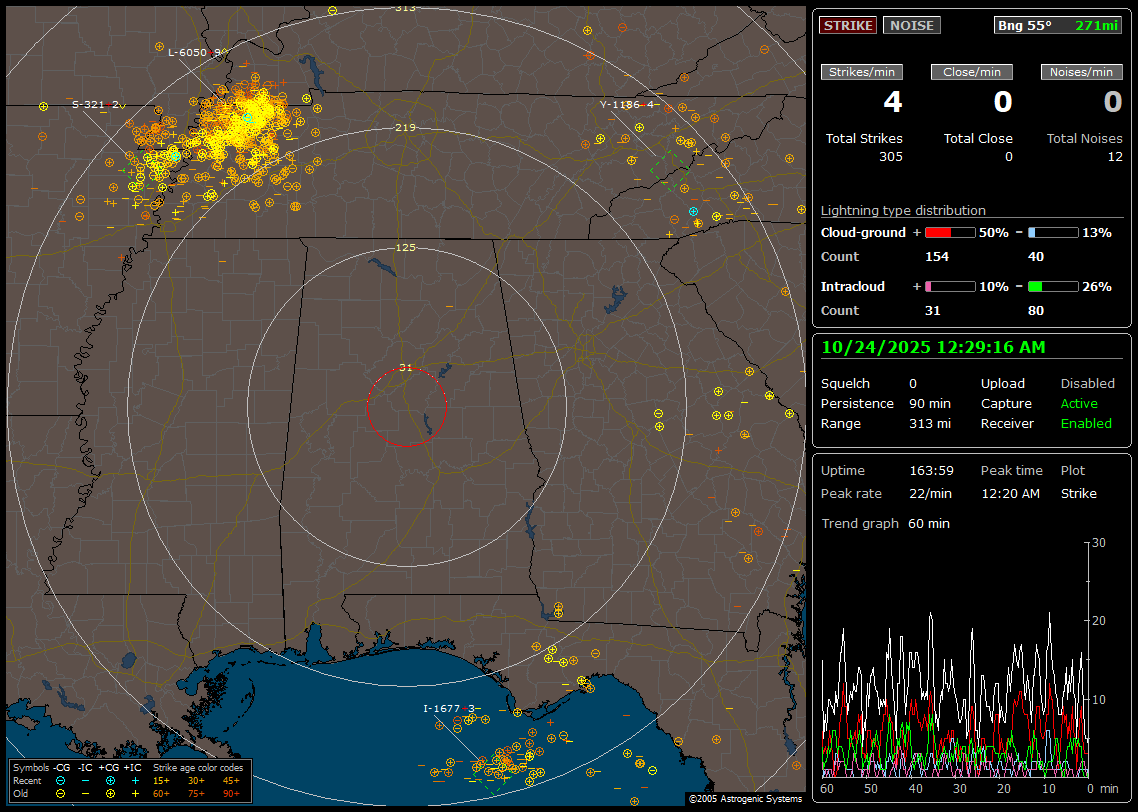Viewport: 1138px width, 812px height.
Task: Click the red STRIKE indicator
Action: tap(848, 25)
